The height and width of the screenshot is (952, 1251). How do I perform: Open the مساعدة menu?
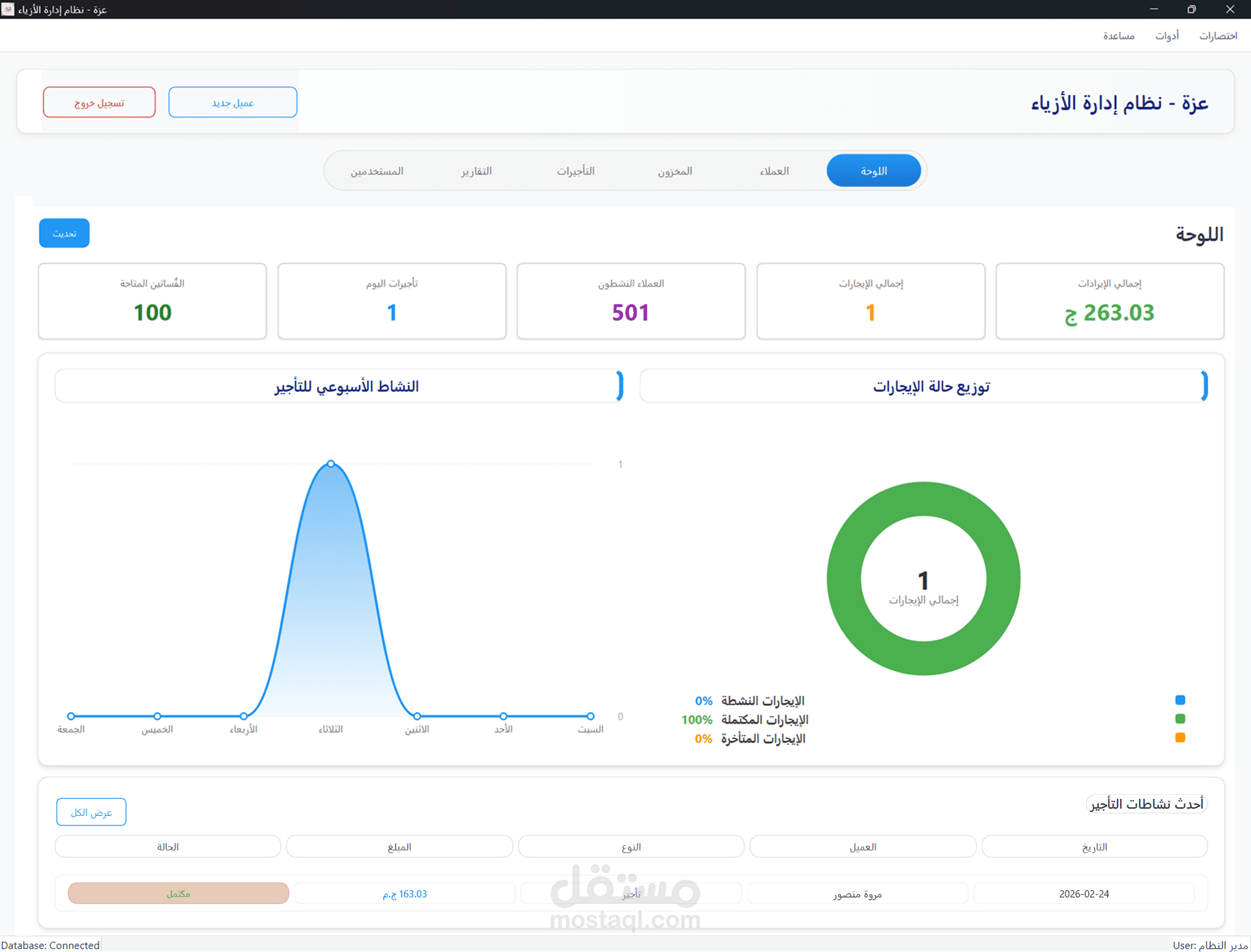coord(1118,36)
